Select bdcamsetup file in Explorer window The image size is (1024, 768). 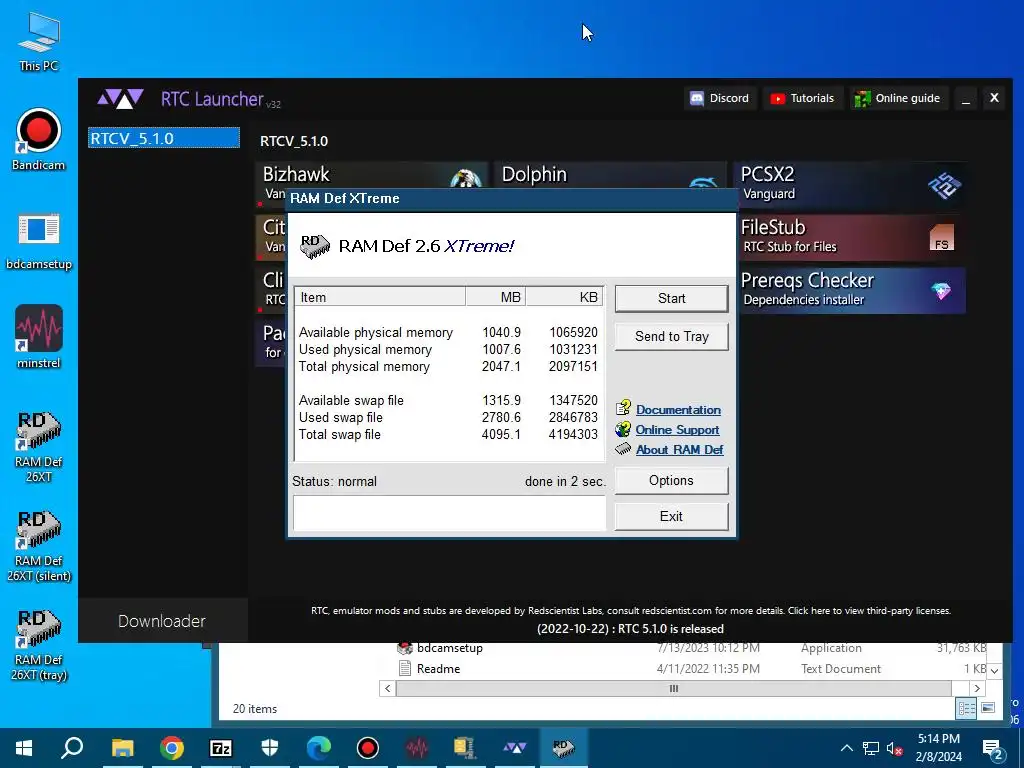692,648
